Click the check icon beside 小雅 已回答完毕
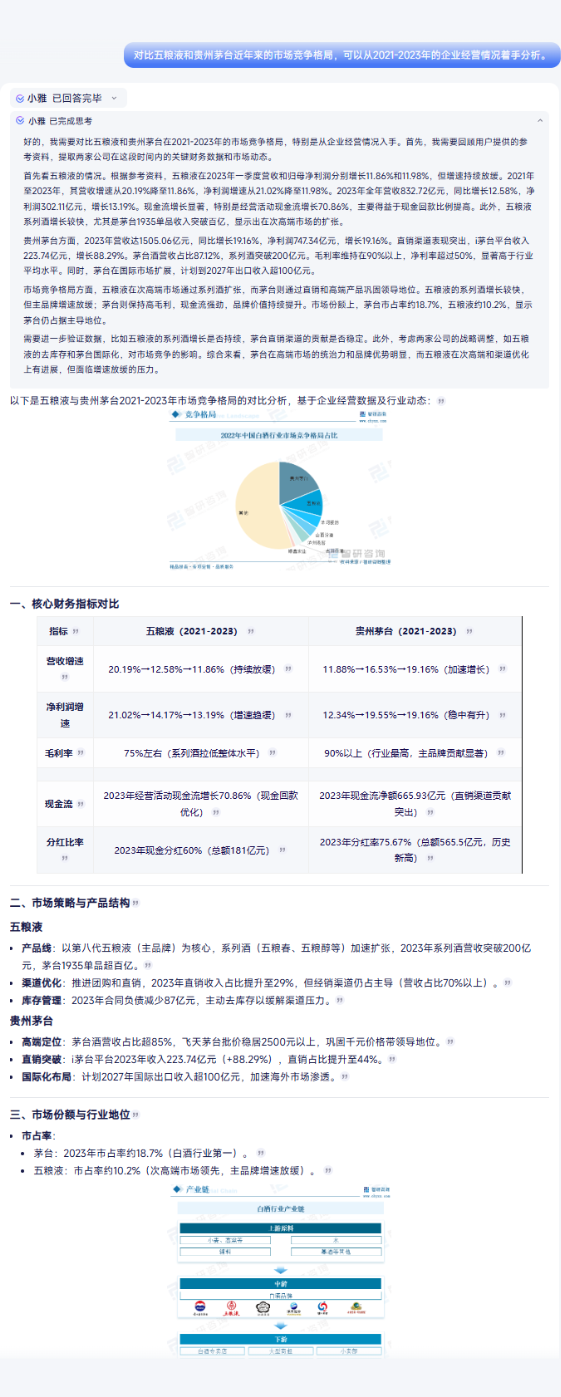This screenshot has width=561, height=1397. [19, 98]
